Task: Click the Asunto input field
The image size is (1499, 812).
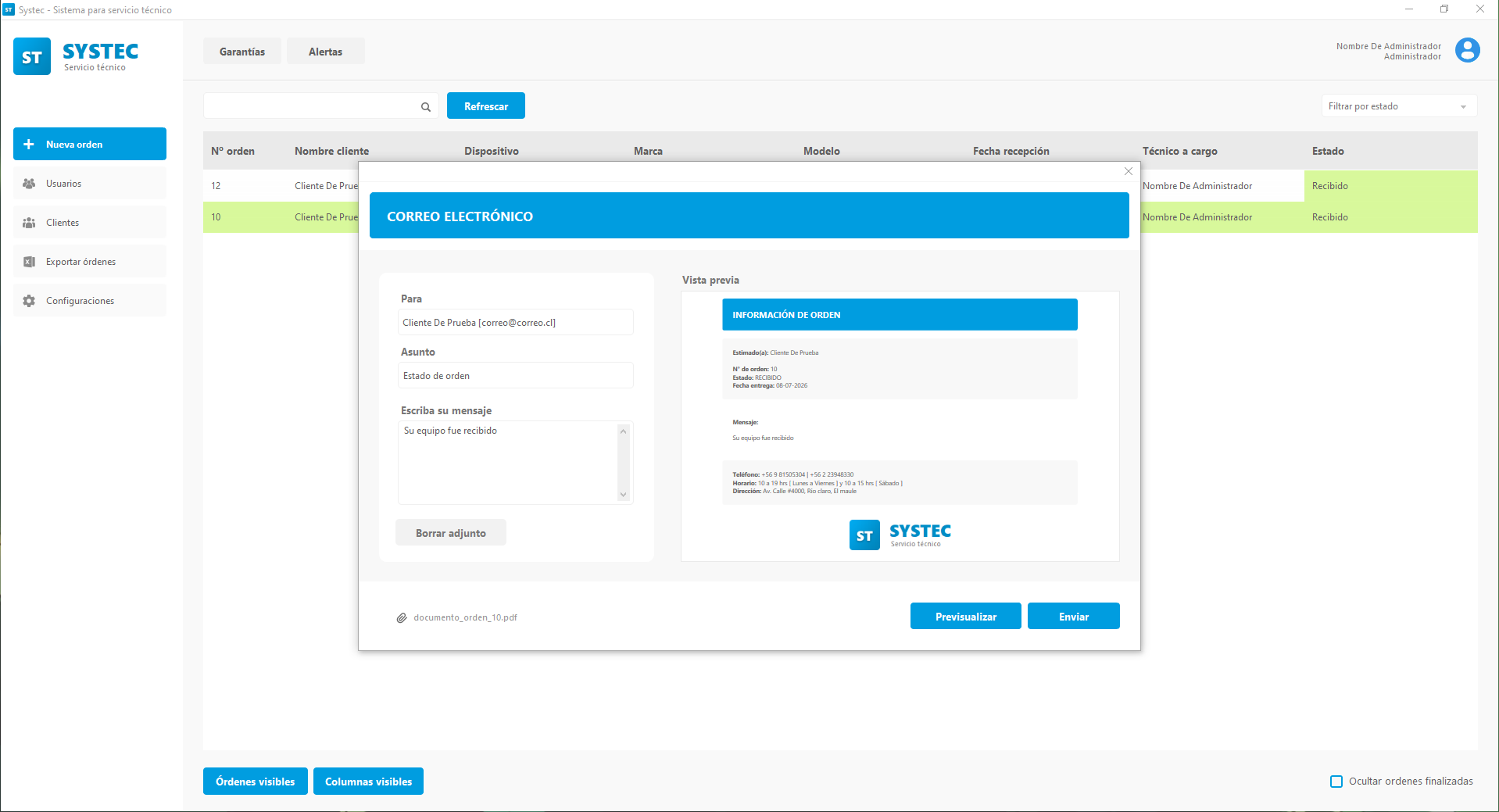Action: click(515, 376)
